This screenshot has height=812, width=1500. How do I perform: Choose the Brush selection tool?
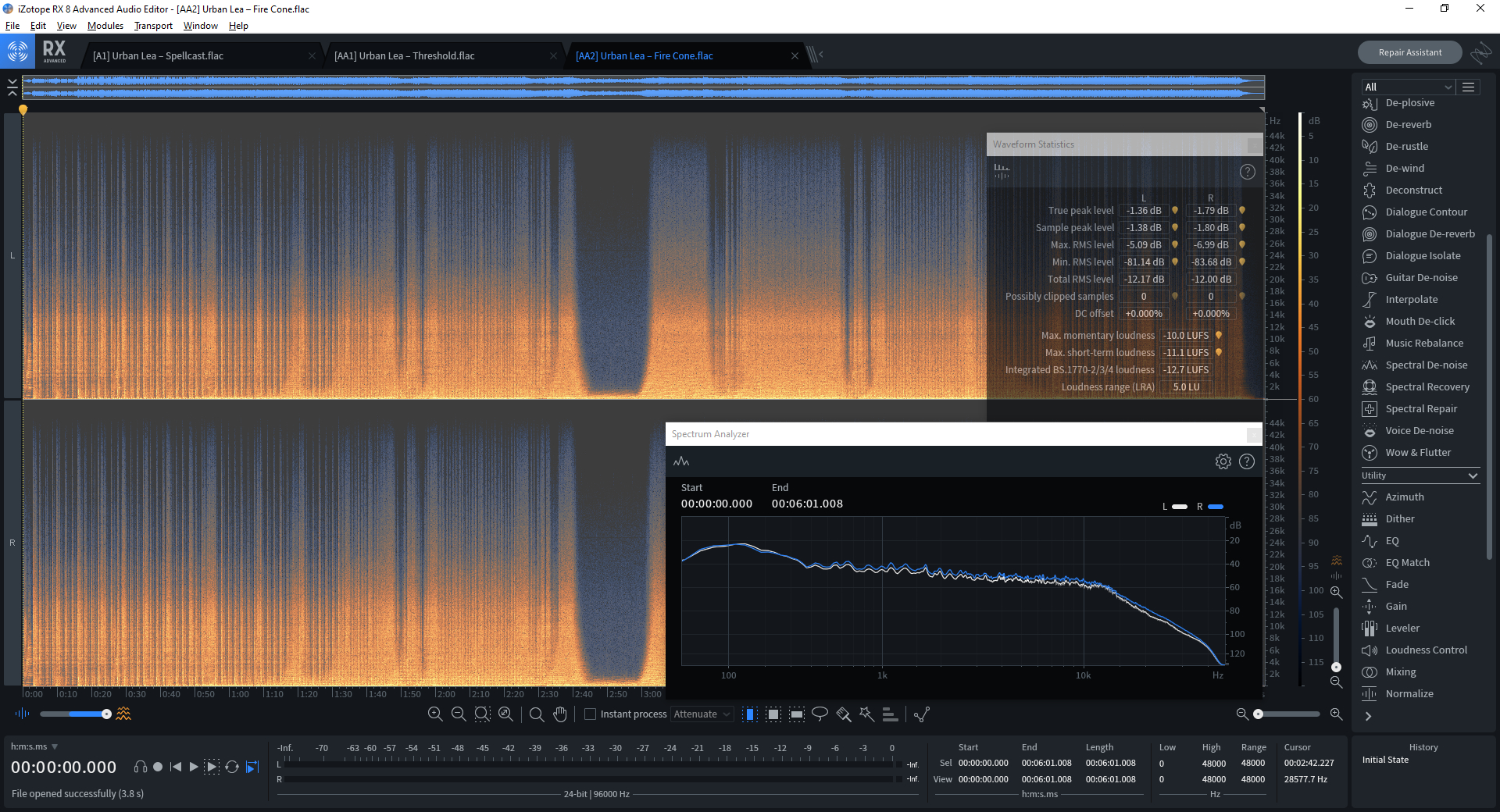coord(843,714)
